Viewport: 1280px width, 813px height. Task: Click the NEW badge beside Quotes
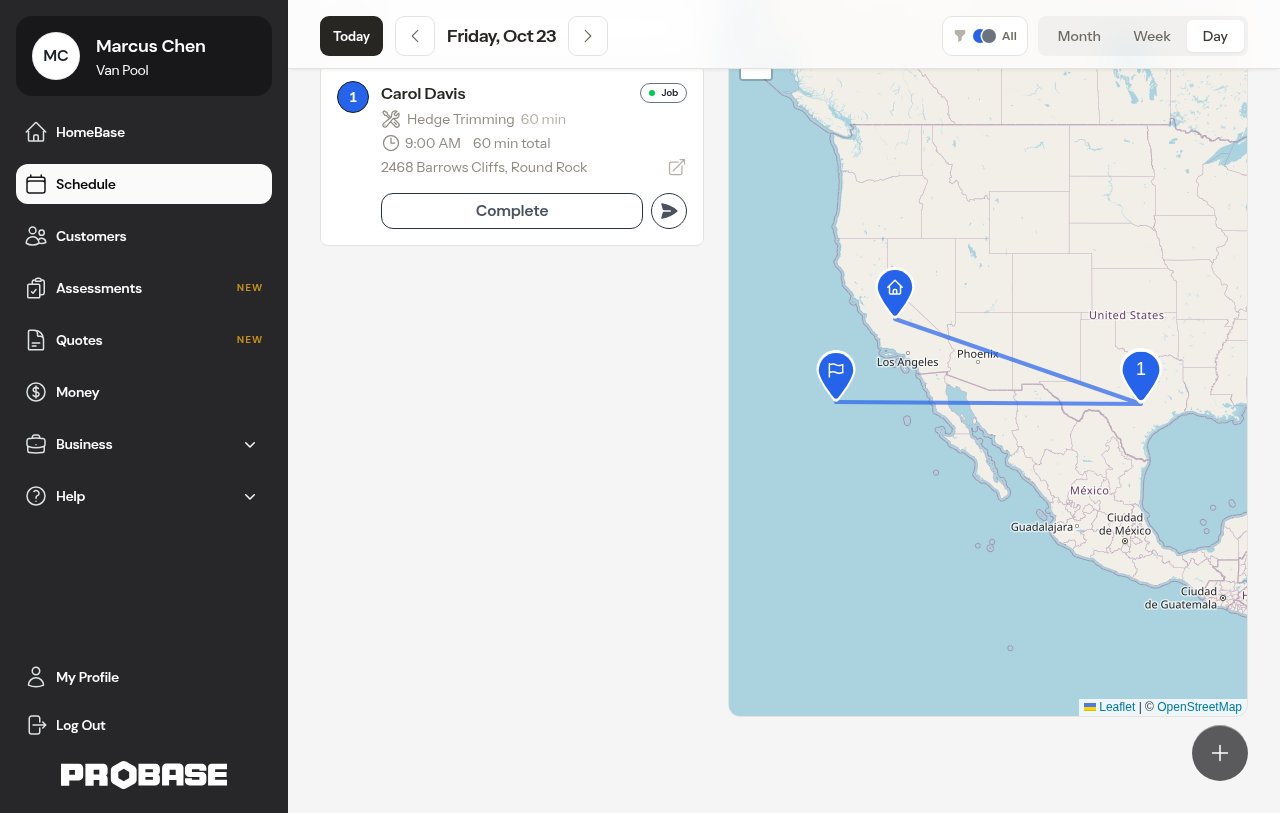[249, 340]
